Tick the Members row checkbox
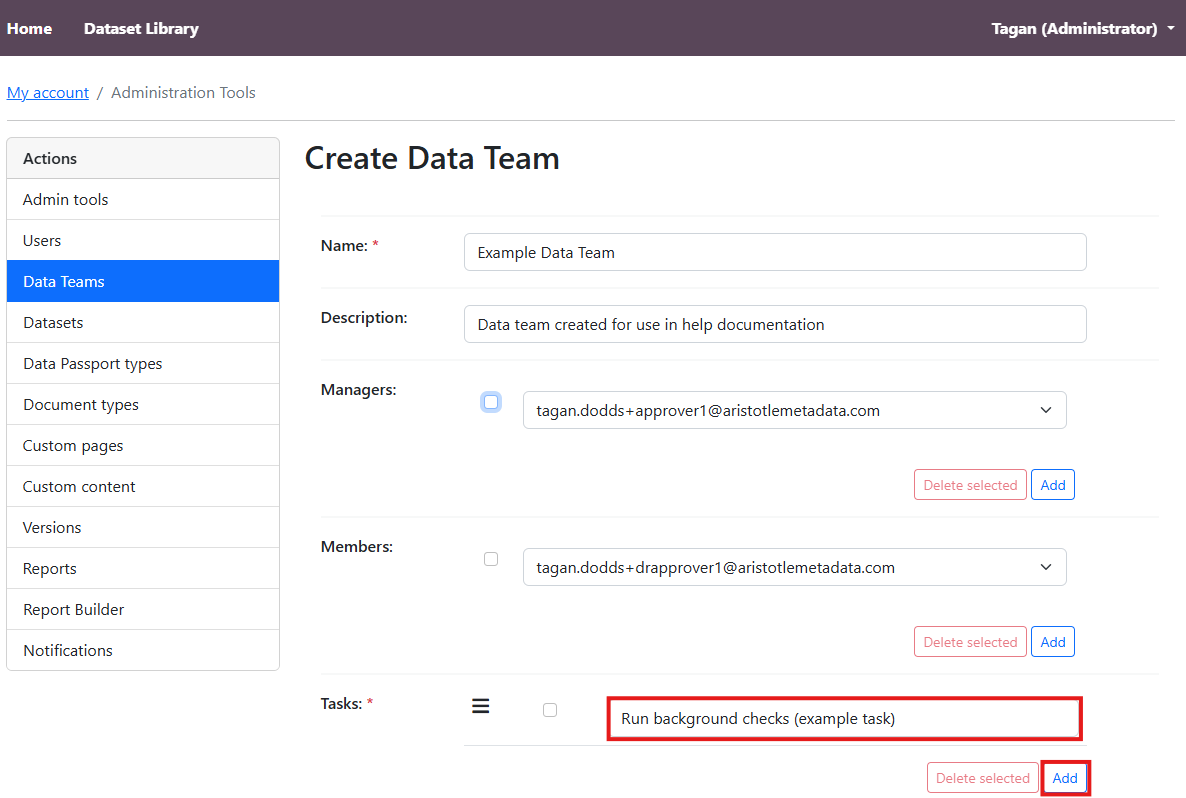The width and height of the screenshot is (1186, 798). coord(491,559)
